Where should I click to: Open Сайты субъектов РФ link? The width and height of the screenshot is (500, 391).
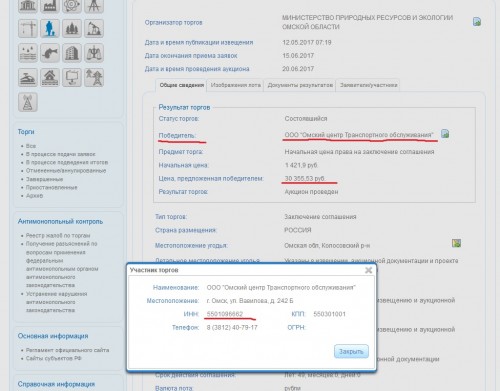(53, 358)
